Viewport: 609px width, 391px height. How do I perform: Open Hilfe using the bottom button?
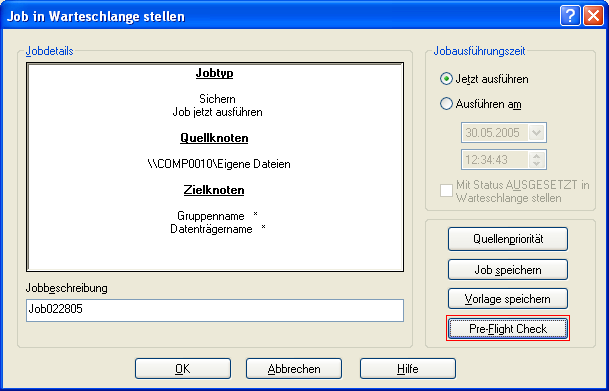pyautogui.click(x=408, y=368)
